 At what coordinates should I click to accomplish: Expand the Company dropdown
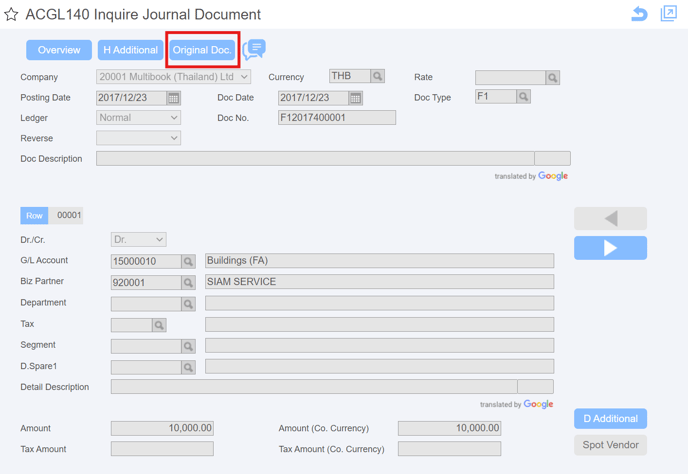point(173,77)
